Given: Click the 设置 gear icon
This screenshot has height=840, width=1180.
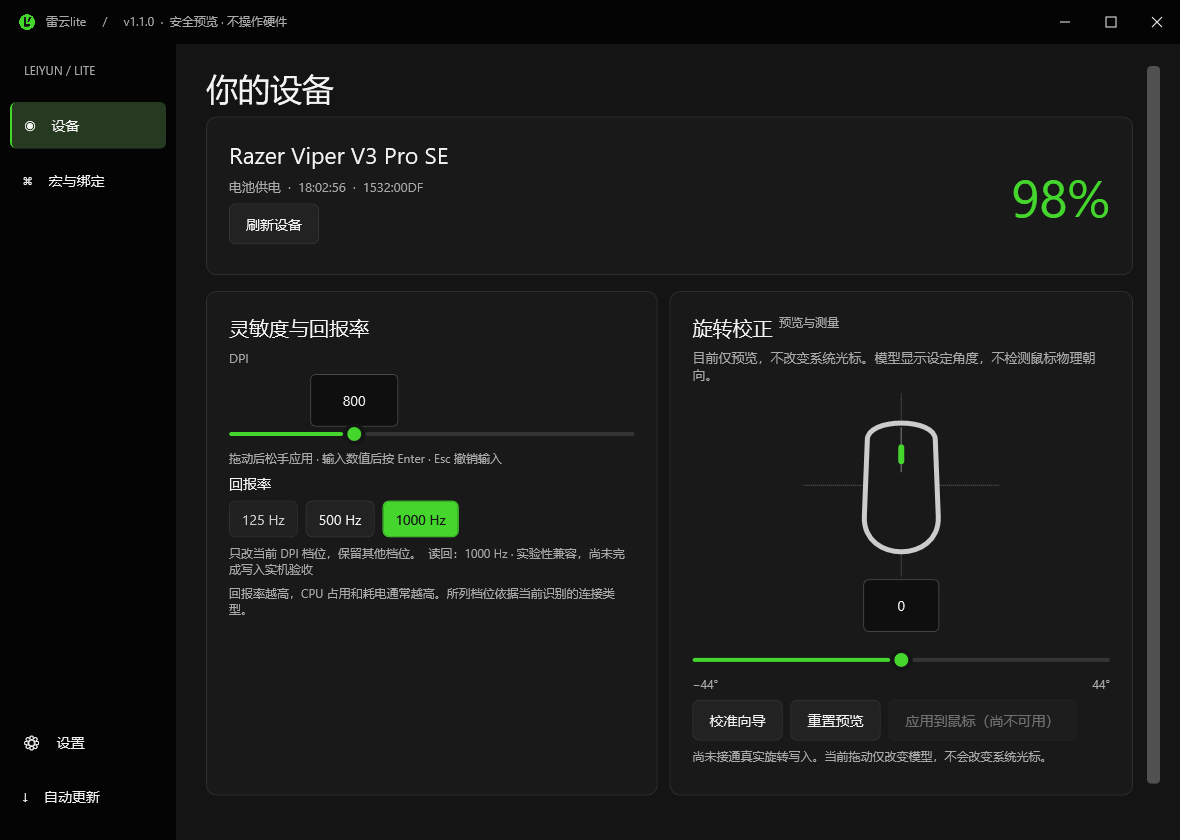Looking at the screenshot, I should pos(32,743).
